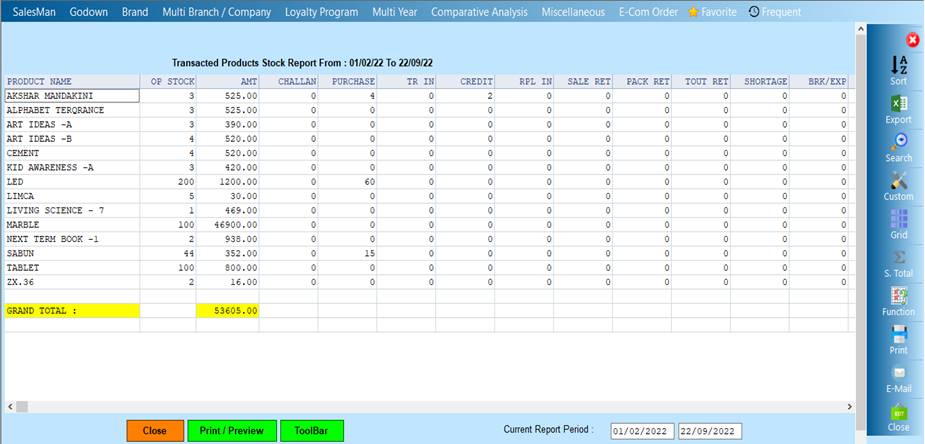Click the orange Close button
Screen dimensions: 925x444
[x=155, y=430]
